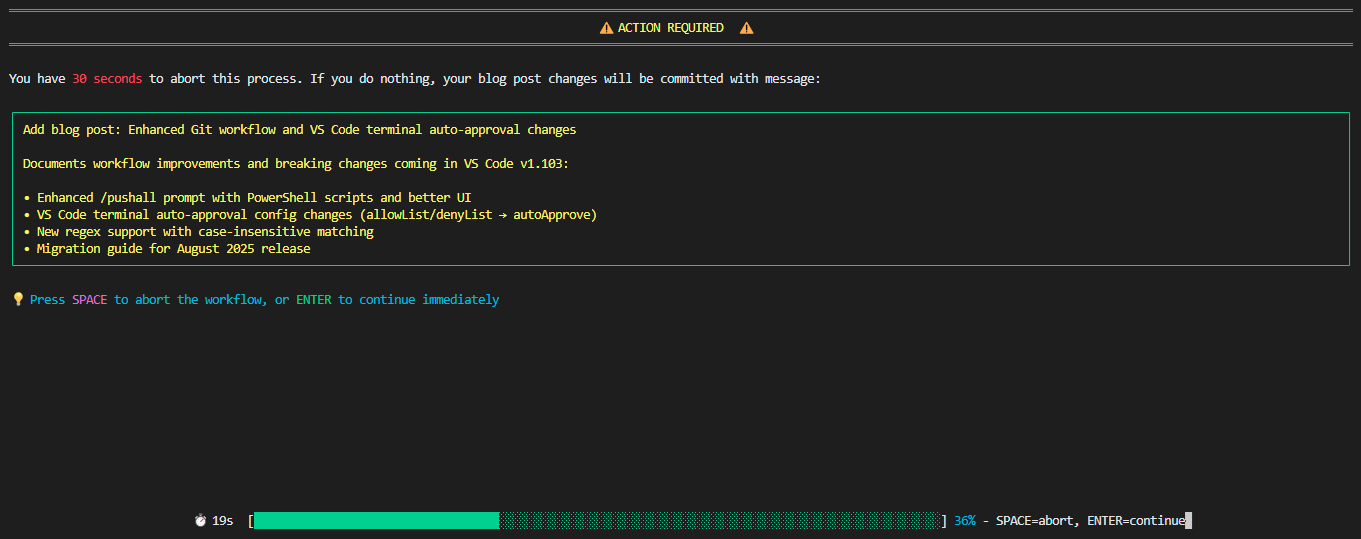This screenshot has width=1361, height=539.
Task: Click the 'New regex support' bullet line
Action: point(198,232)
